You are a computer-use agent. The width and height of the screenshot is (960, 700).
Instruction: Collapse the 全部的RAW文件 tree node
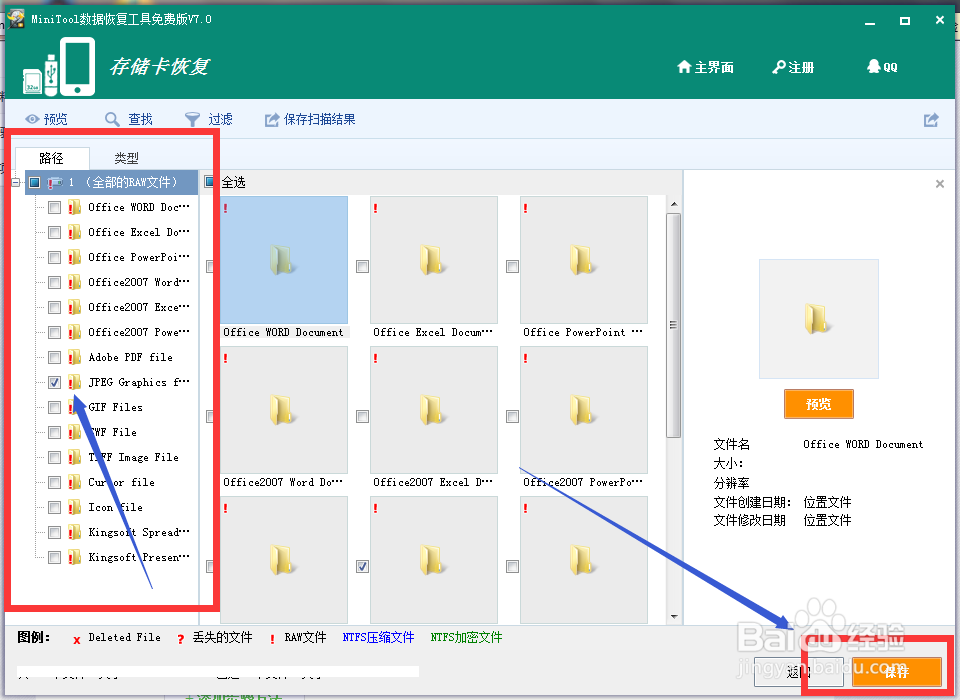coord(16,183)
